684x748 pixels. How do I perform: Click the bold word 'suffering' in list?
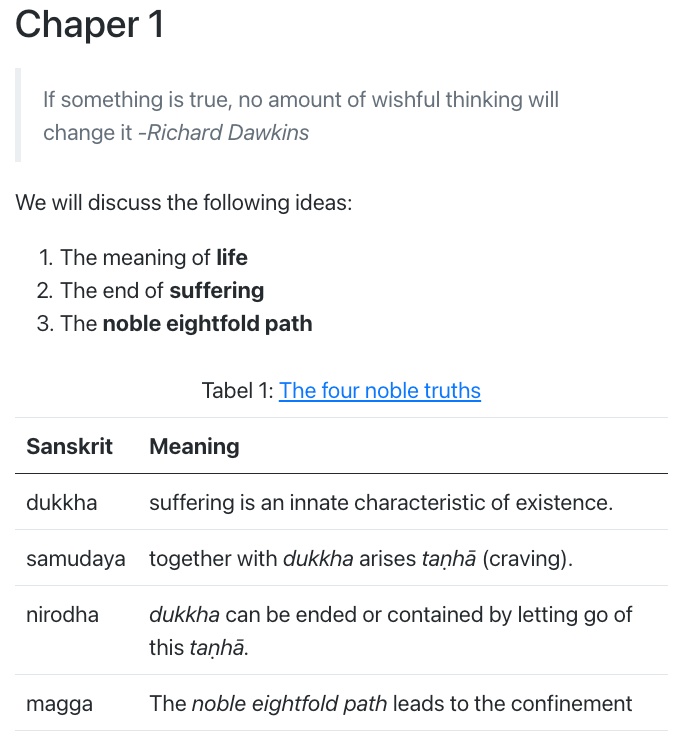click(x=217, y=291)
